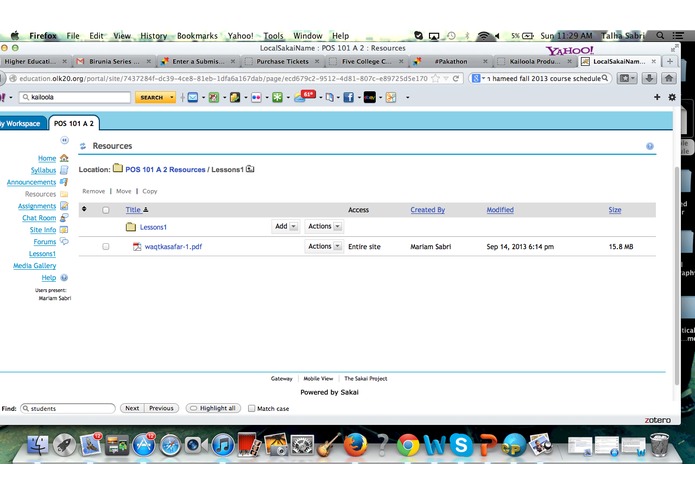The image size is (695, 494).
Task: Open the eBay icon in the Yahoo toolbar
Action: [370, 97]
